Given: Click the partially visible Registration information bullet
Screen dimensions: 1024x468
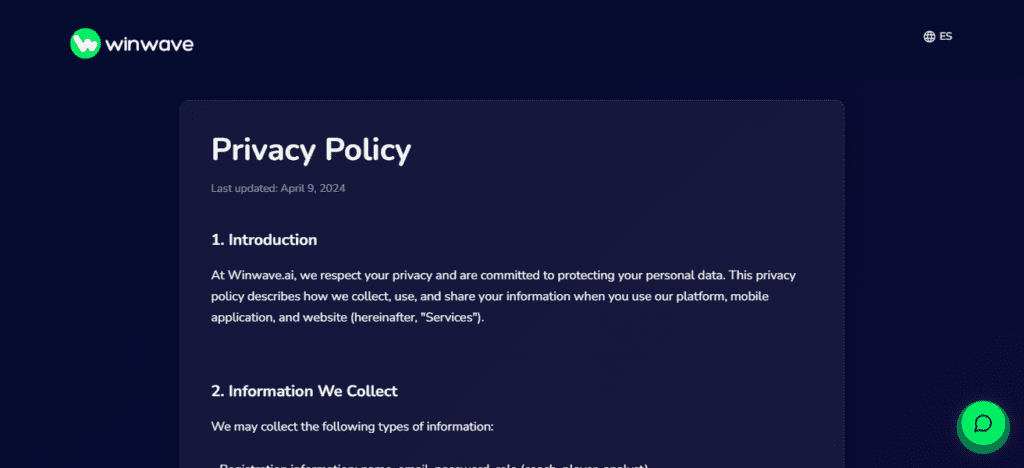Looking at the screenshot, I should [x=431, y=465].
